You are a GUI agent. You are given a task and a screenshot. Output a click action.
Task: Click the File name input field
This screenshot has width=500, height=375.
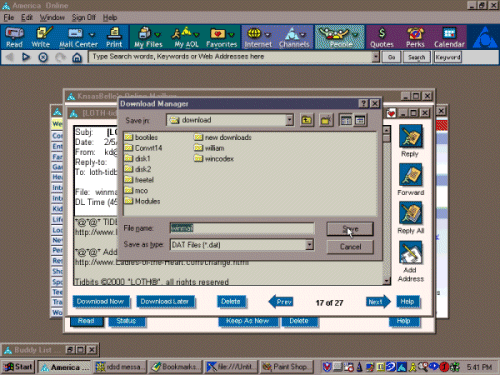(x=242, y=228)
